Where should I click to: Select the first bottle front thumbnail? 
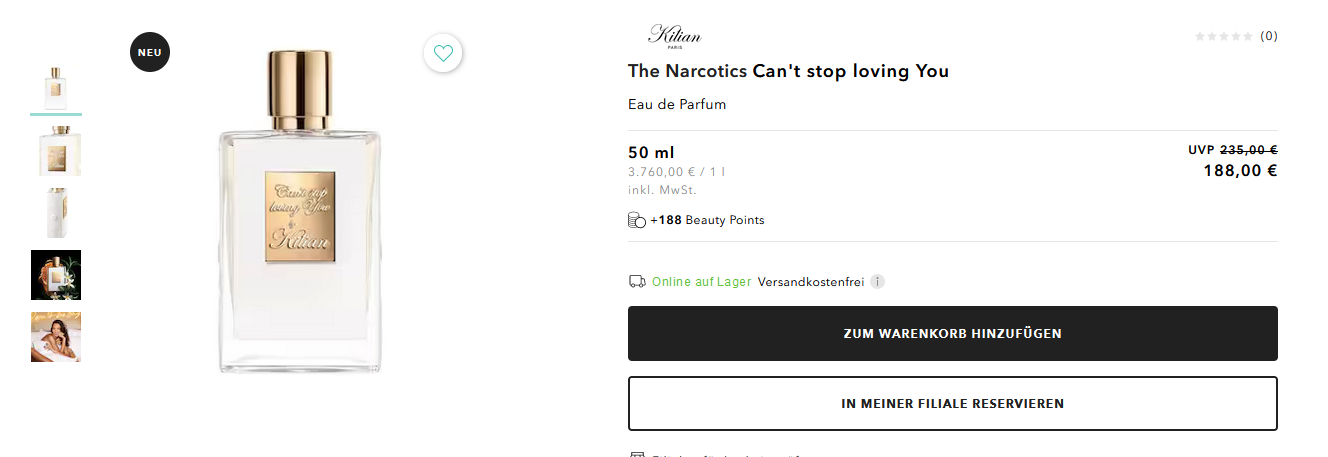click(56, 87)
